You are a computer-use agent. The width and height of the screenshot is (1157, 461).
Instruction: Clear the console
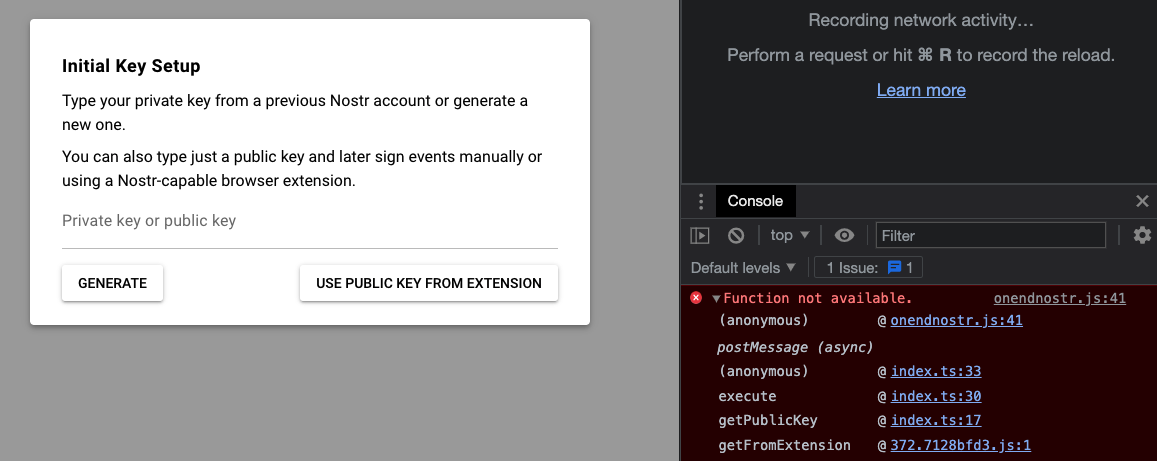(736, 235)
